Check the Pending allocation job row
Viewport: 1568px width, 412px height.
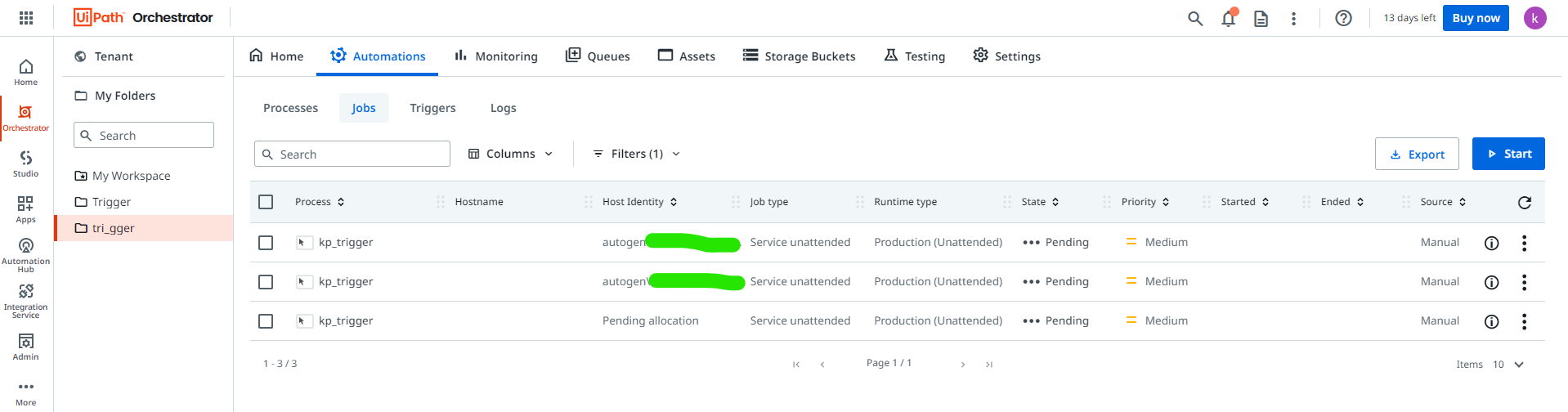[x=266, y=321]
